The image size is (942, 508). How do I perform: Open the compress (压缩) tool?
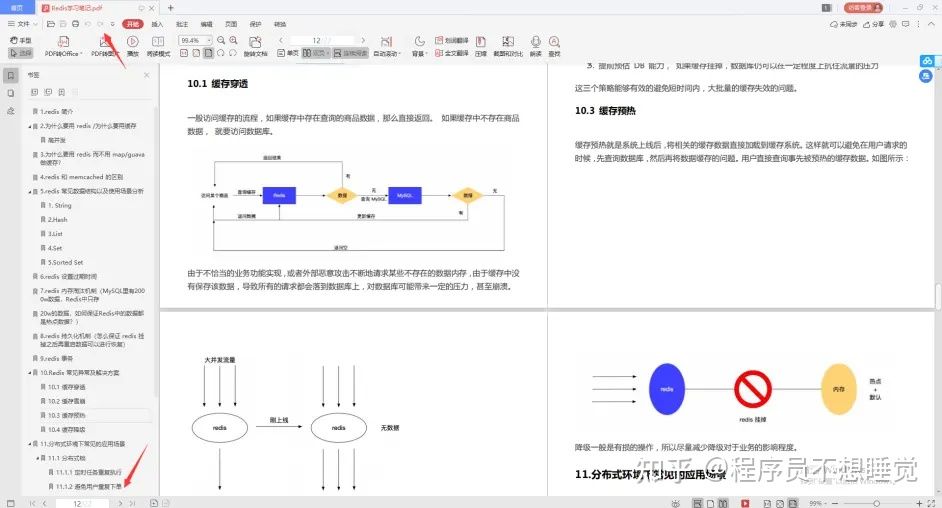[x=481, y=46]
